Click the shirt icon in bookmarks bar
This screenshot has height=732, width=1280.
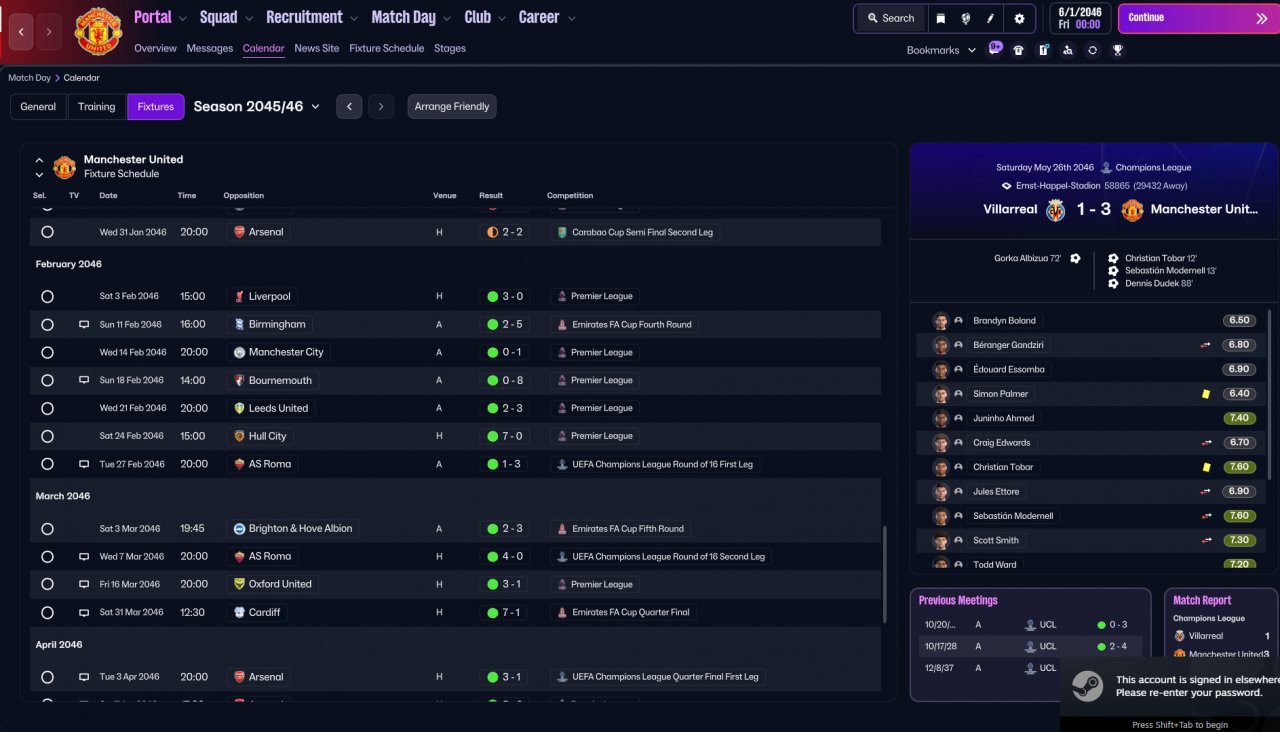point(1019,50)
